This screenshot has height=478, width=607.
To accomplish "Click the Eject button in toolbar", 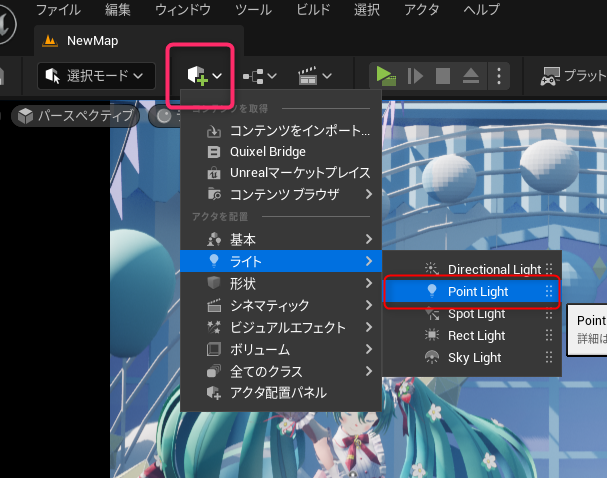I will pos(471,75).
